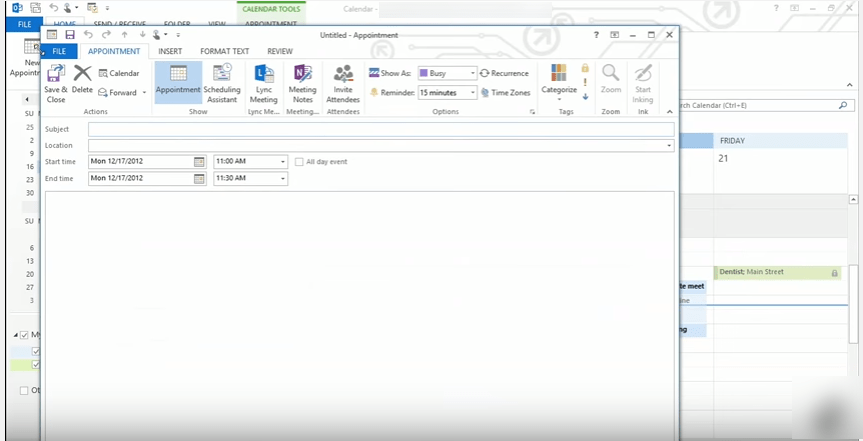
Task: Expand the Location field dropdown arrow
Action: (669, 146)
